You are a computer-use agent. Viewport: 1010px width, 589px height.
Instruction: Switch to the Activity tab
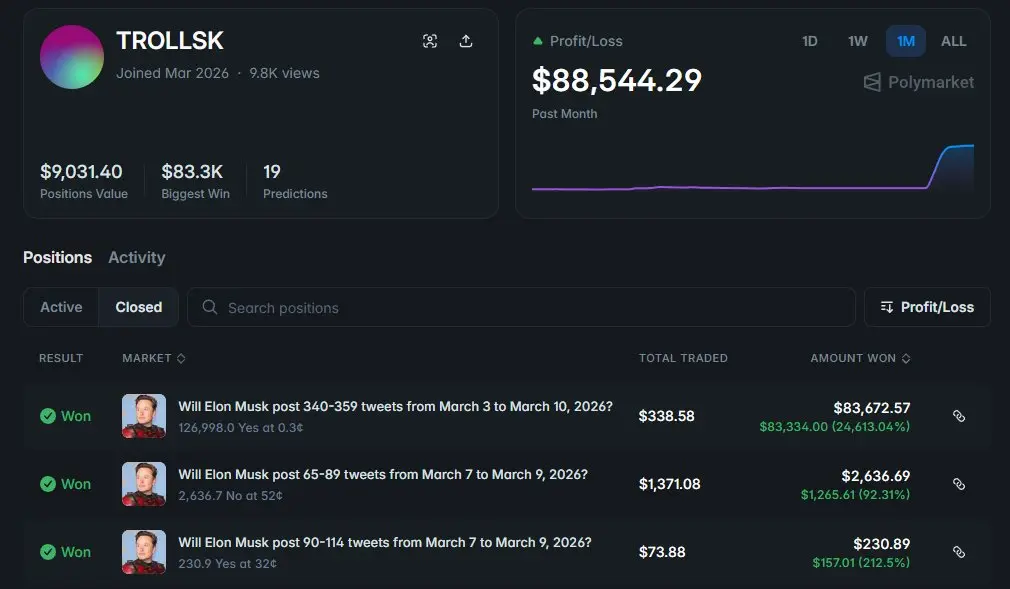(x=137, y=257)
